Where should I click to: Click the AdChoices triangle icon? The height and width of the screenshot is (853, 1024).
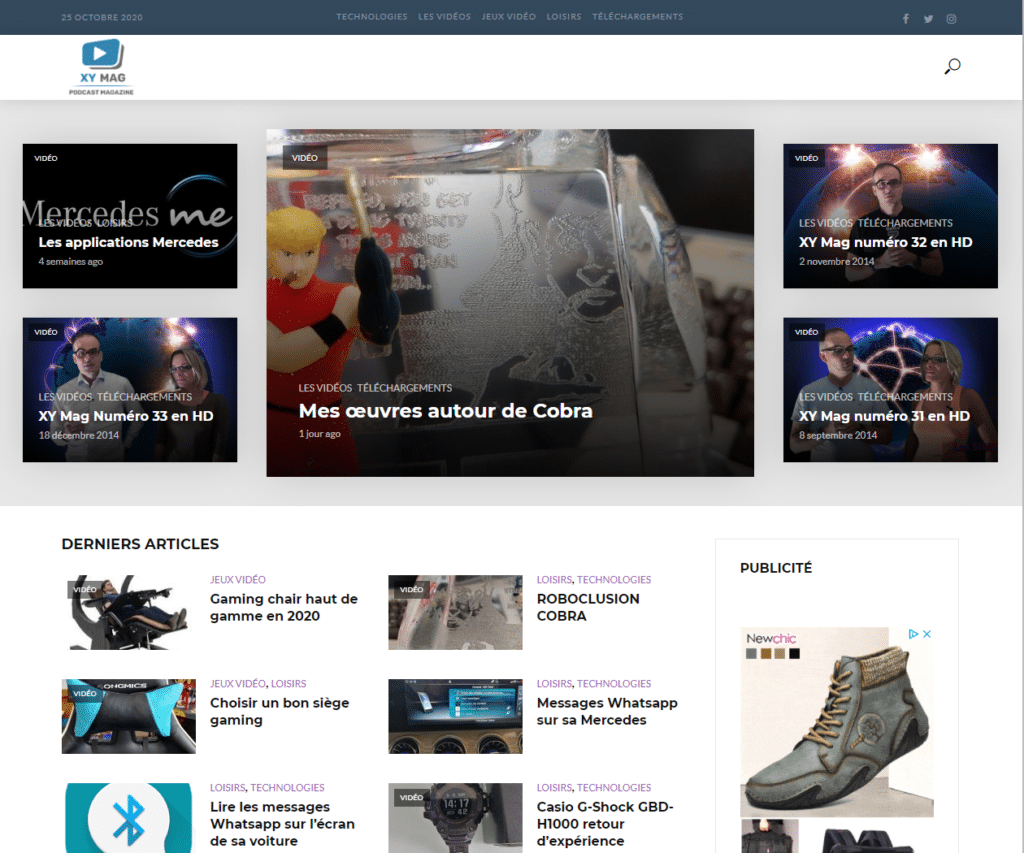(913, 634)
